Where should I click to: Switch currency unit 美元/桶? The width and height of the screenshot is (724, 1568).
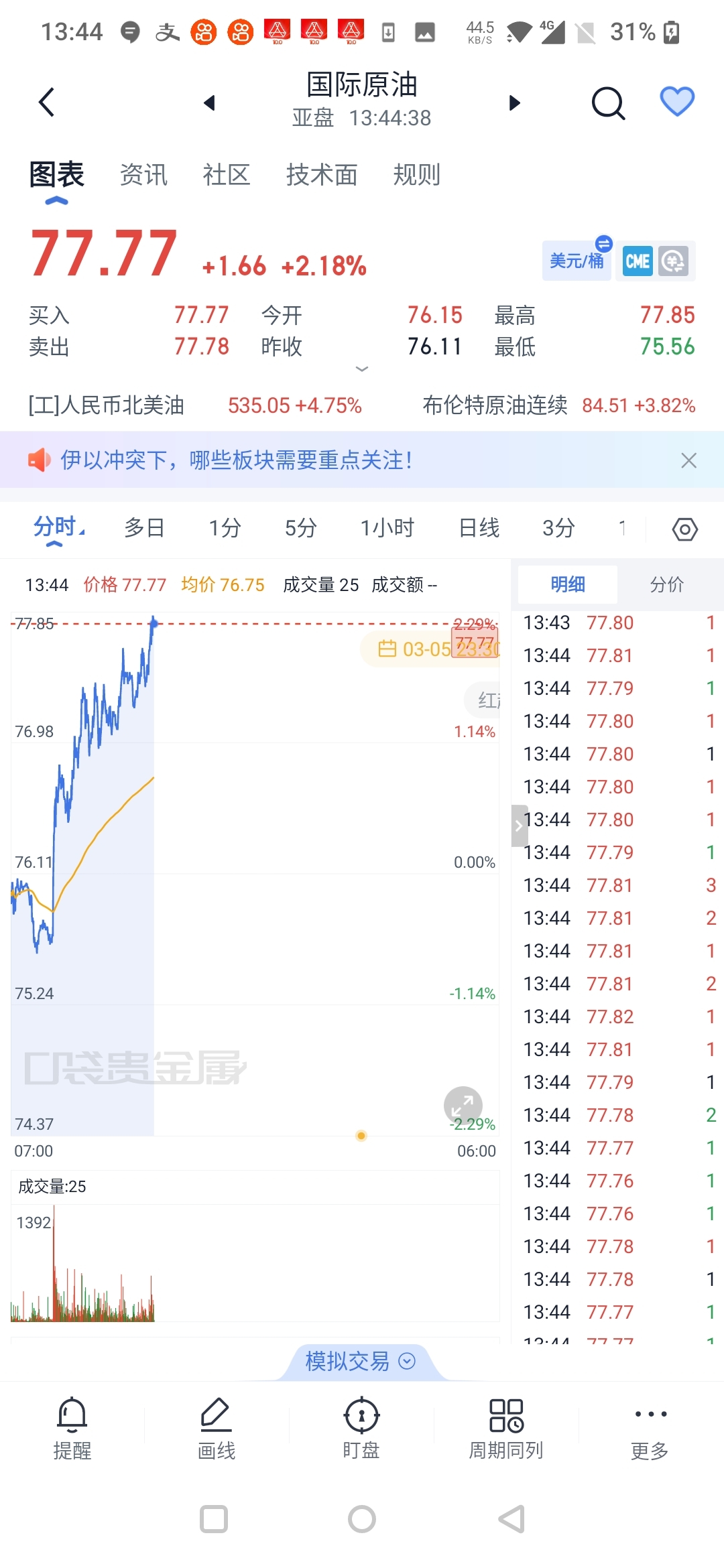(577, 260)
